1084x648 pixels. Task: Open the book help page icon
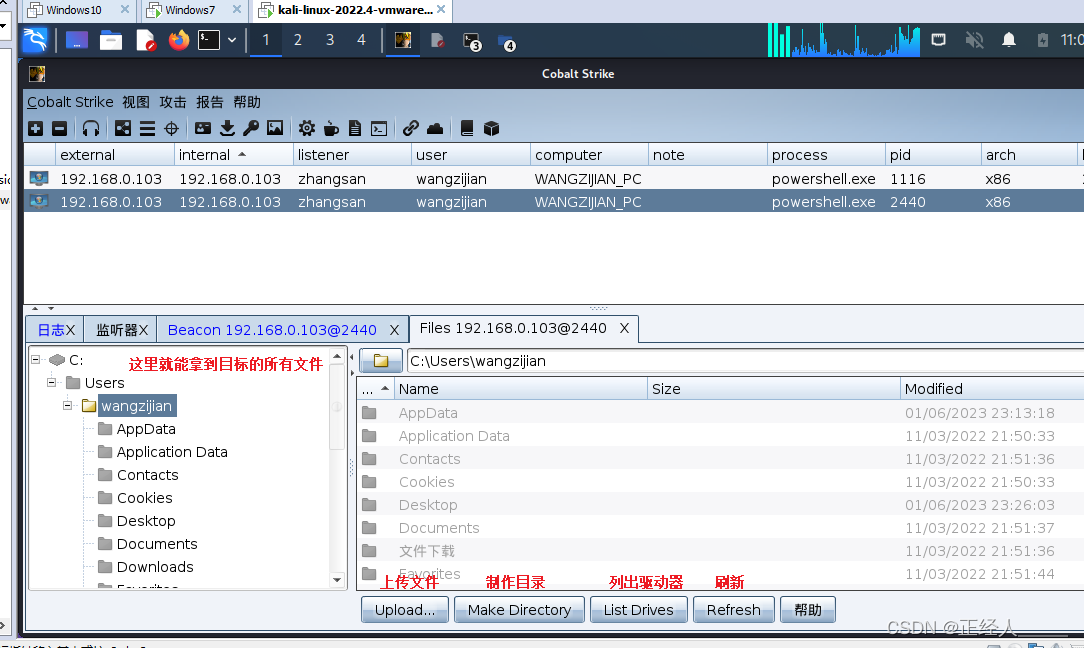click(x=467, y=128)
